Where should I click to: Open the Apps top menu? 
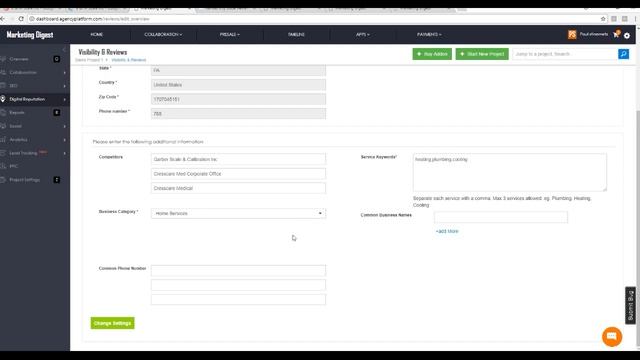(x=362, y=35)
